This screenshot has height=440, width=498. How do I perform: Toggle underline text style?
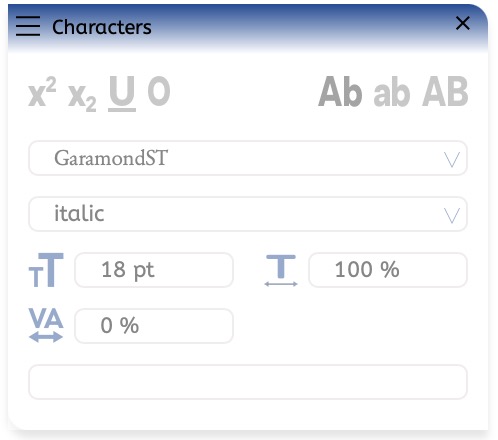pyautogui.click(x=122, y=93)
